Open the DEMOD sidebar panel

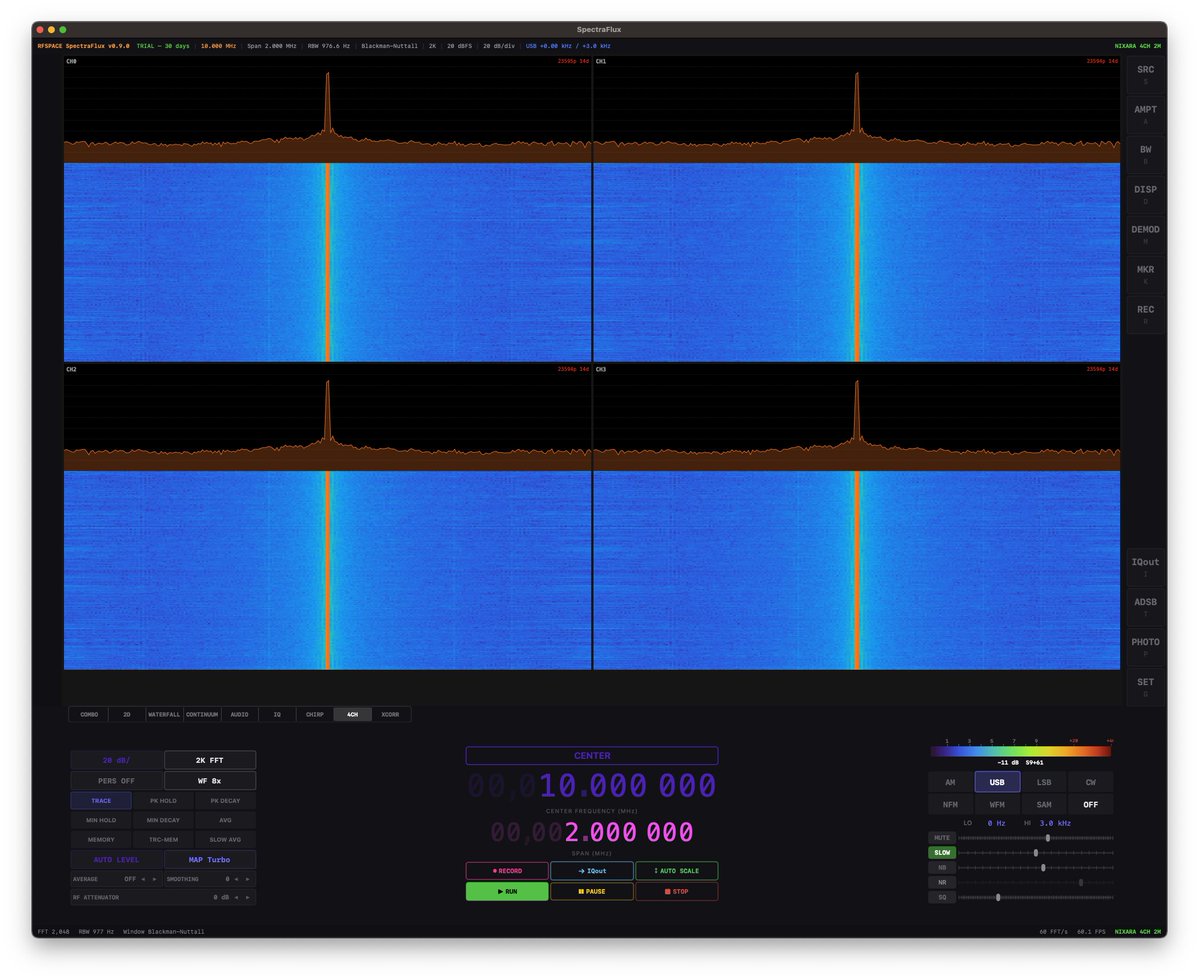click(x=1145, y=235)
